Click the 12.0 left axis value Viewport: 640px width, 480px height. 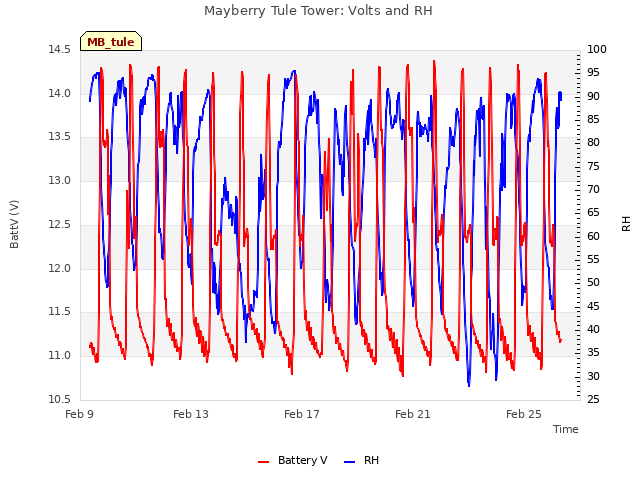[59, 269]
